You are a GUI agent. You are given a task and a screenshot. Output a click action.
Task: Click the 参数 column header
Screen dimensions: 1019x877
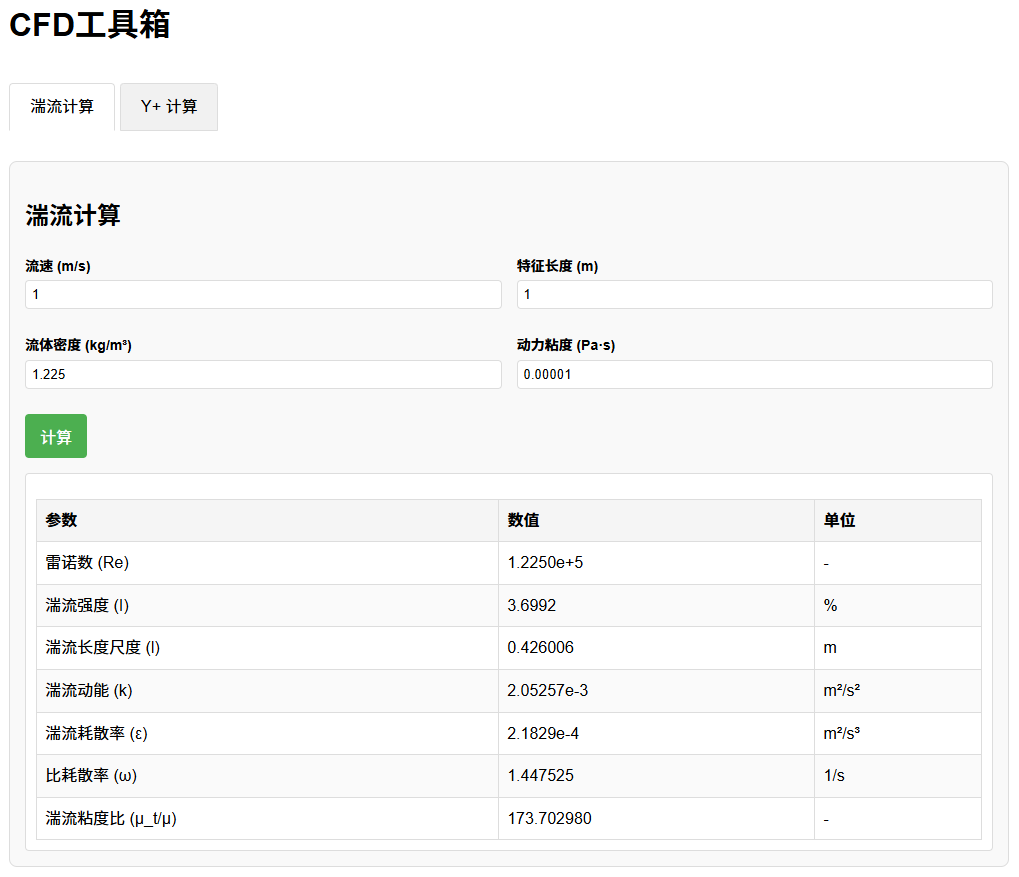(x=62, y=521)
